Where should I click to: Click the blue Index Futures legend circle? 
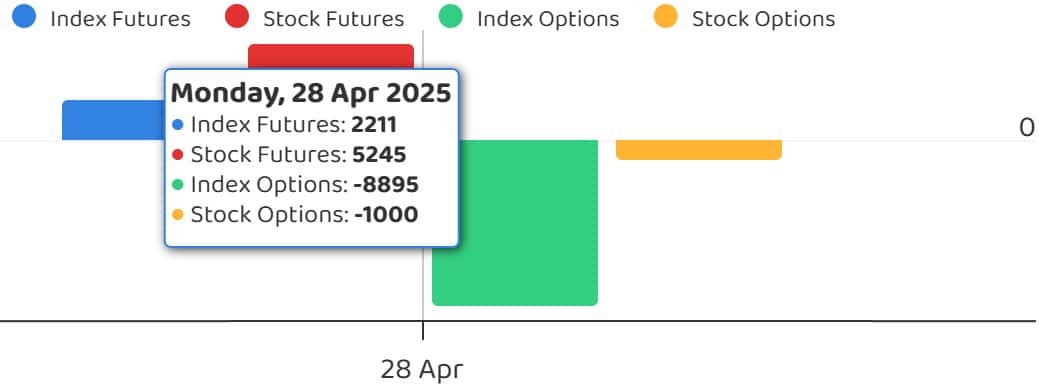[24, 17]
